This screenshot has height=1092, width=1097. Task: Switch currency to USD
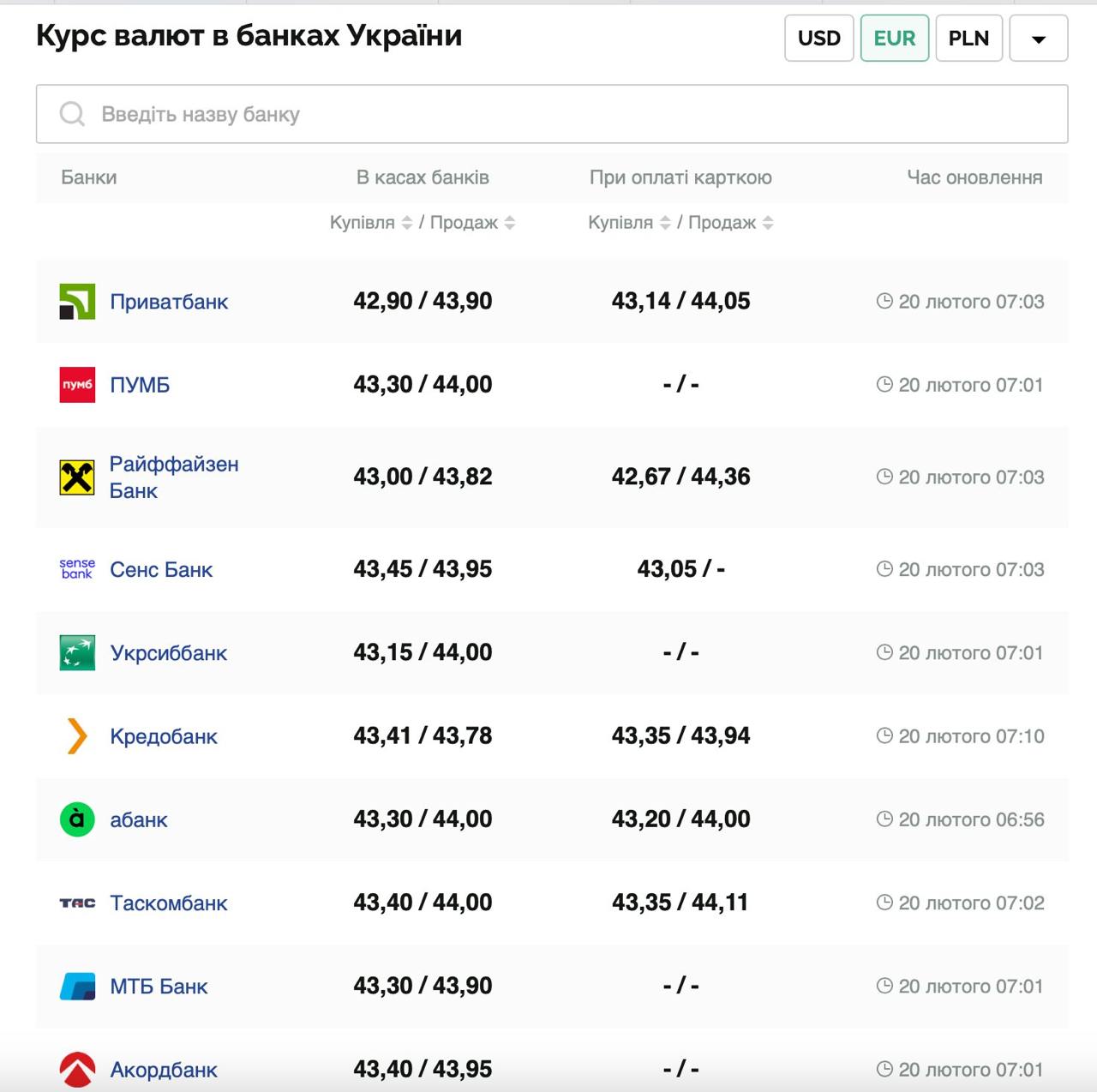pos(819,39)
